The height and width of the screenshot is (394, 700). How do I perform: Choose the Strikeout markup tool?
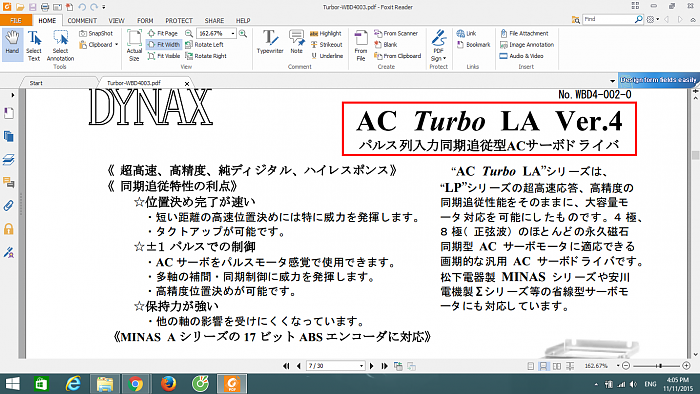click(326, 45)
